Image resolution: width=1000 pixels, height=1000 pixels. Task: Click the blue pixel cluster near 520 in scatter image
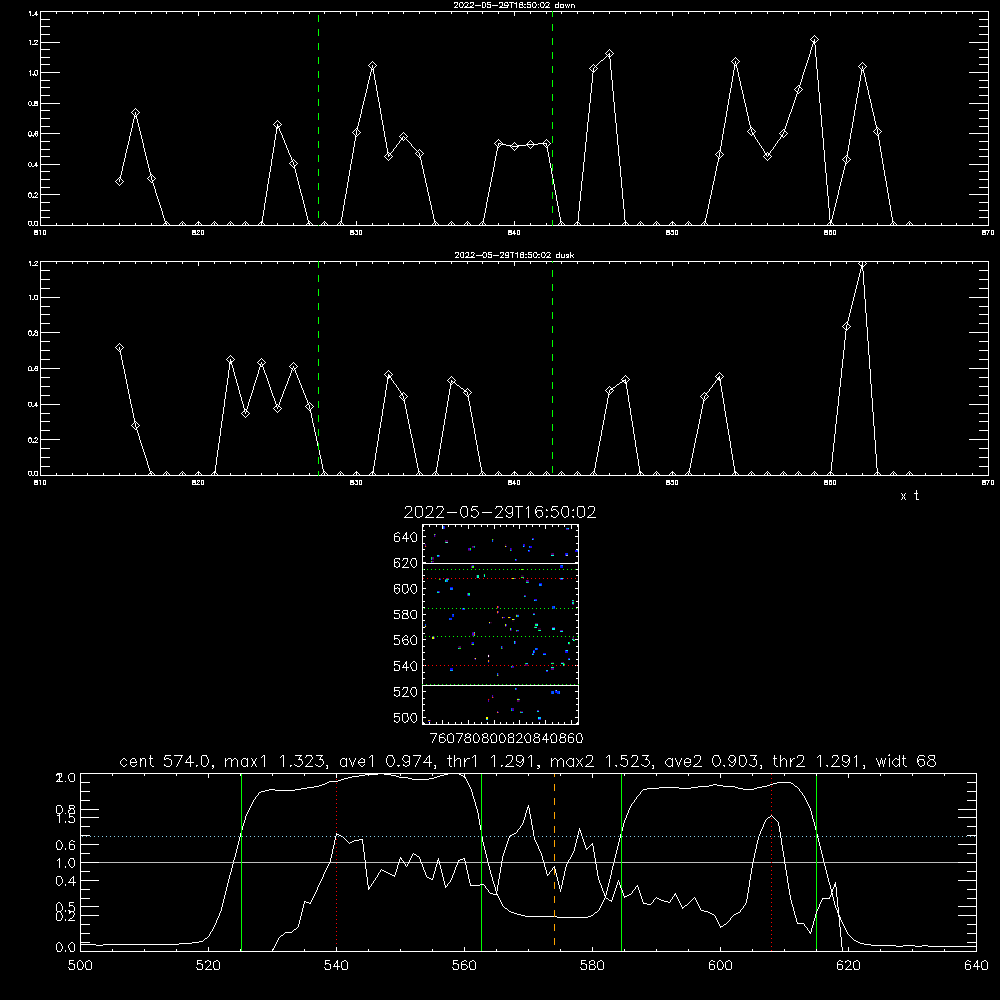click(x=555, y=692)
